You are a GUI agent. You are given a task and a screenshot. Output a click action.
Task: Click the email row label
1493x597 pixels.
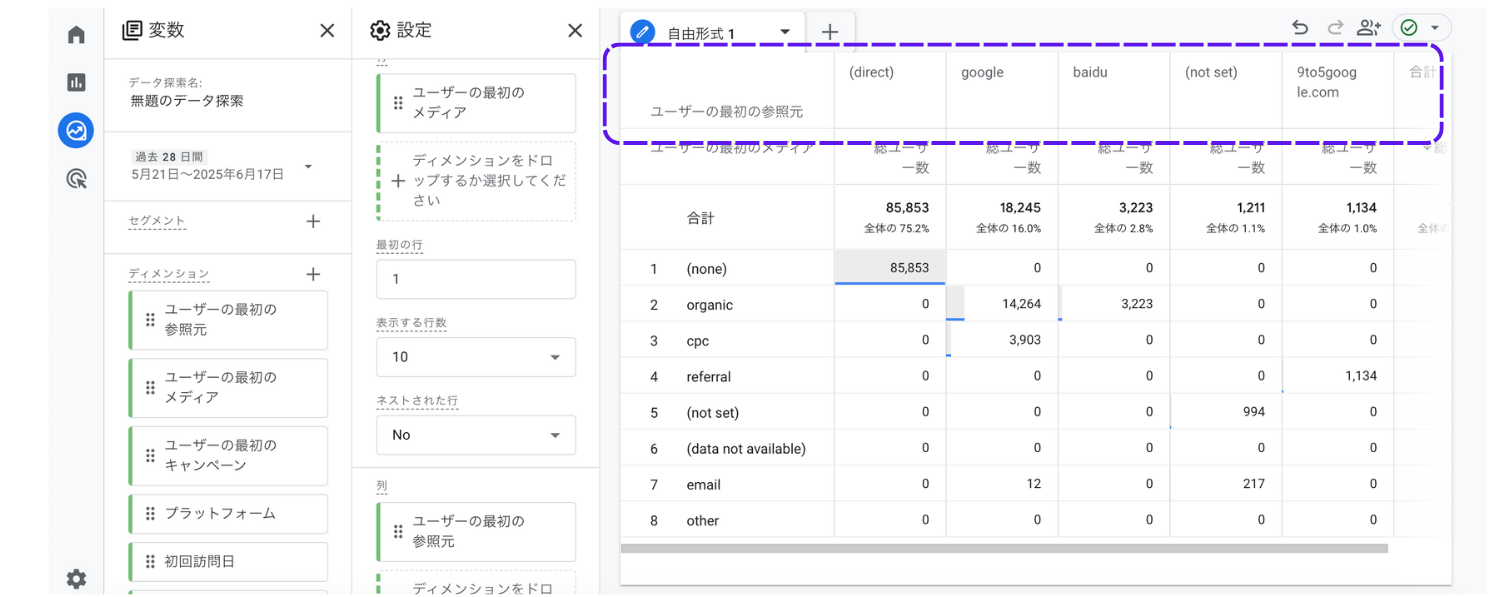[703, 485]
